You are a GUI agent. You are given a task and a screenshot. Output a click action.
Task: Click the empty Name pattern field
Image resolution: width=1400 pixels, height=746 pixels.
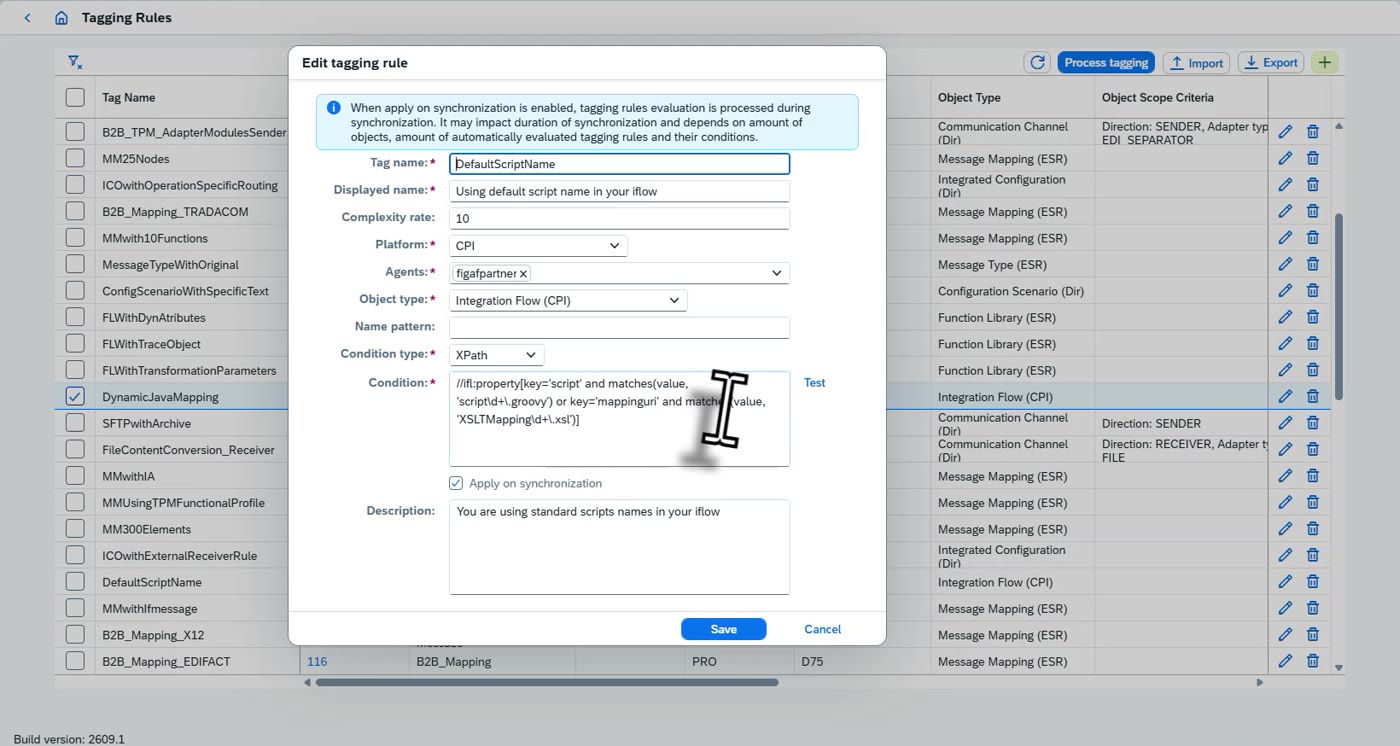(x=619, y=327)
